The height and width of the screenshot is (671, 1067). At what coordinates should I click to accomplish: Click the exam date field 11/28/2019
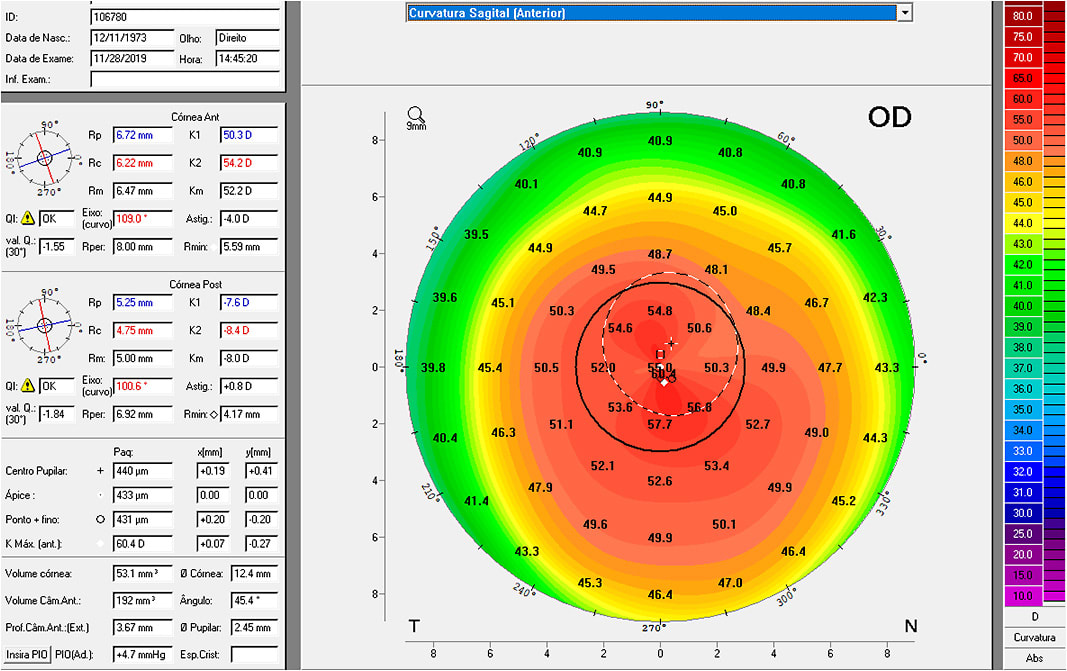pos(132,59)
